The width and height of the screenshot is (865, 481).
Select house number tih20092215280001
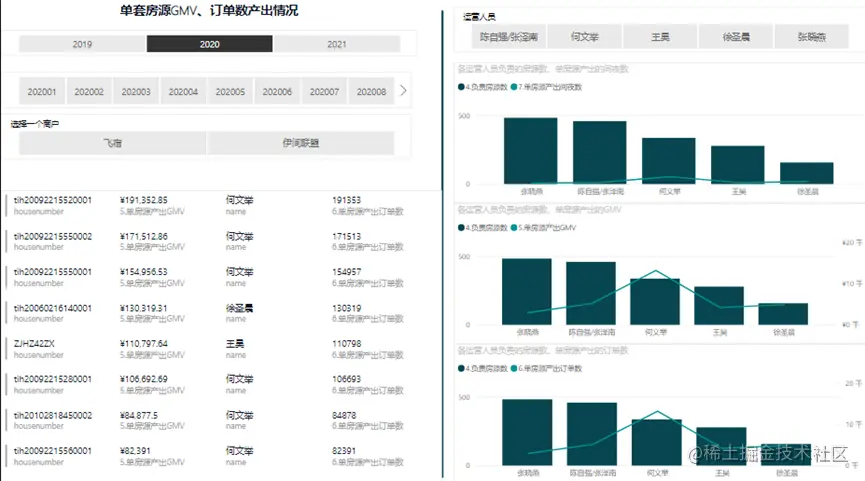pyautogui.click(x=53, y=379)
